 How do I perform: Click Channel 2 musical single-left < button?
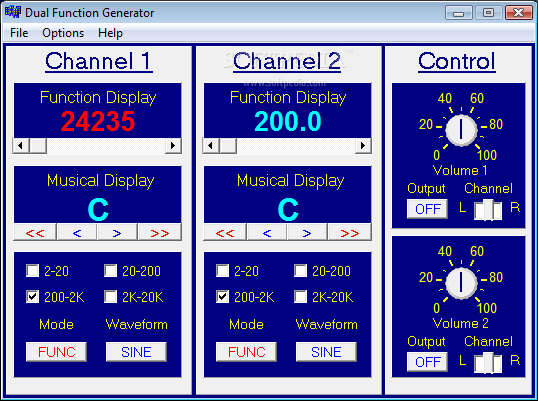(267, 233)
